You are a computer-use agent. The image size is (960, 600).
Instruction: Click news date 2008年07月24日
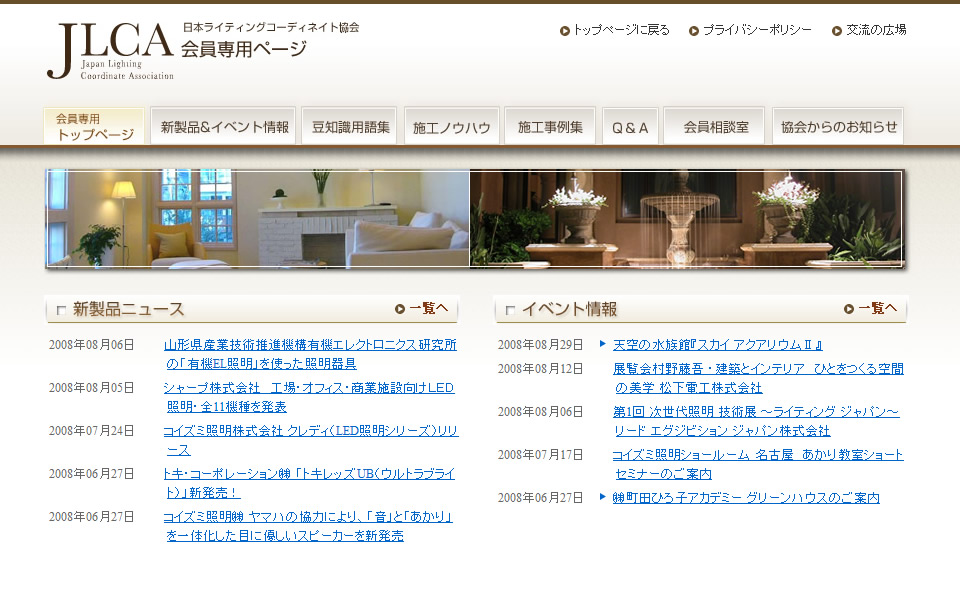92,430
